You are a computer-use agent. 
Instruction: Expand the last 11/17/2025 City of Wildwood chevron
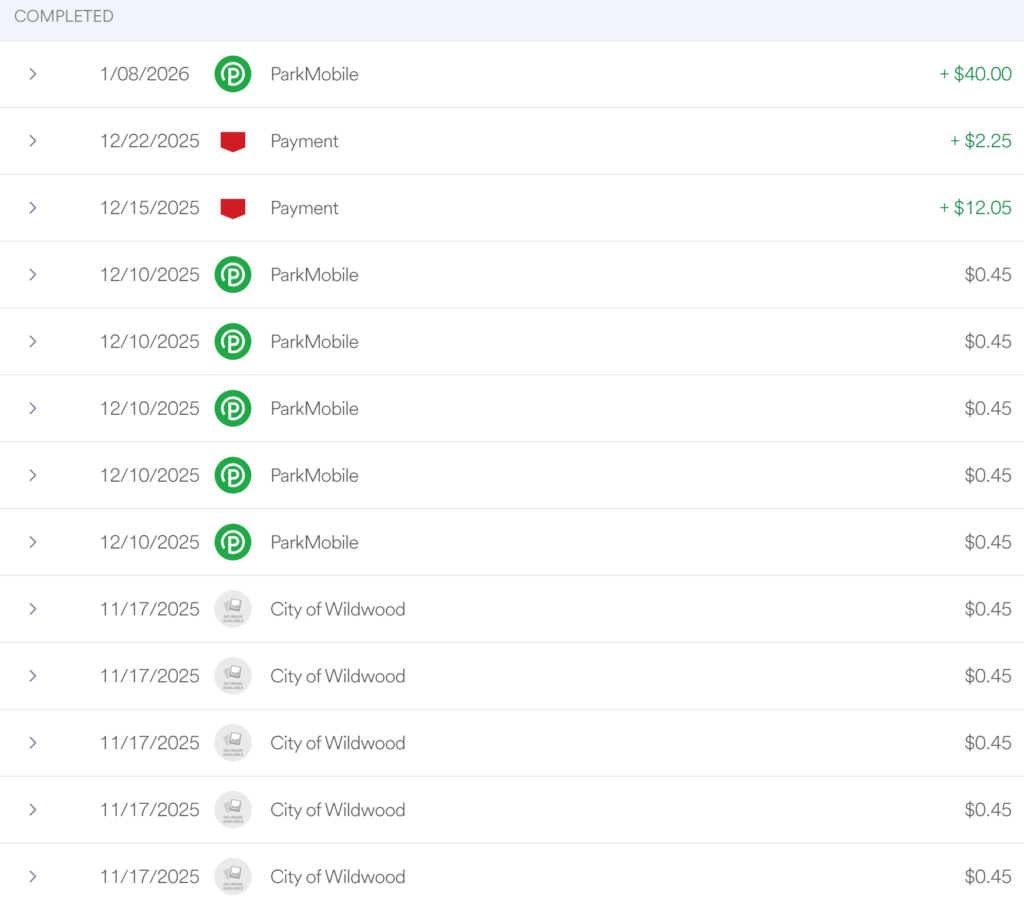click(33, 876)
